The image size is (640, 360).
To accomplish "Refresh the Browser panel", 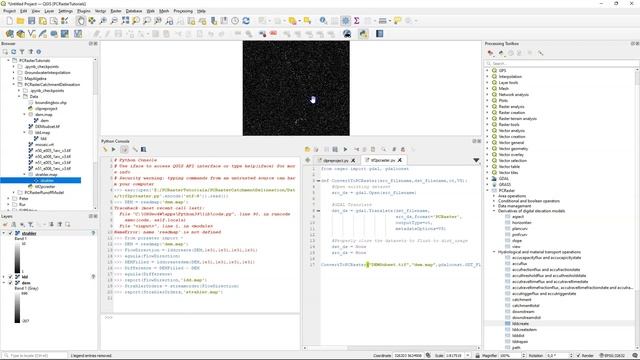I will [x=13, y=52].
